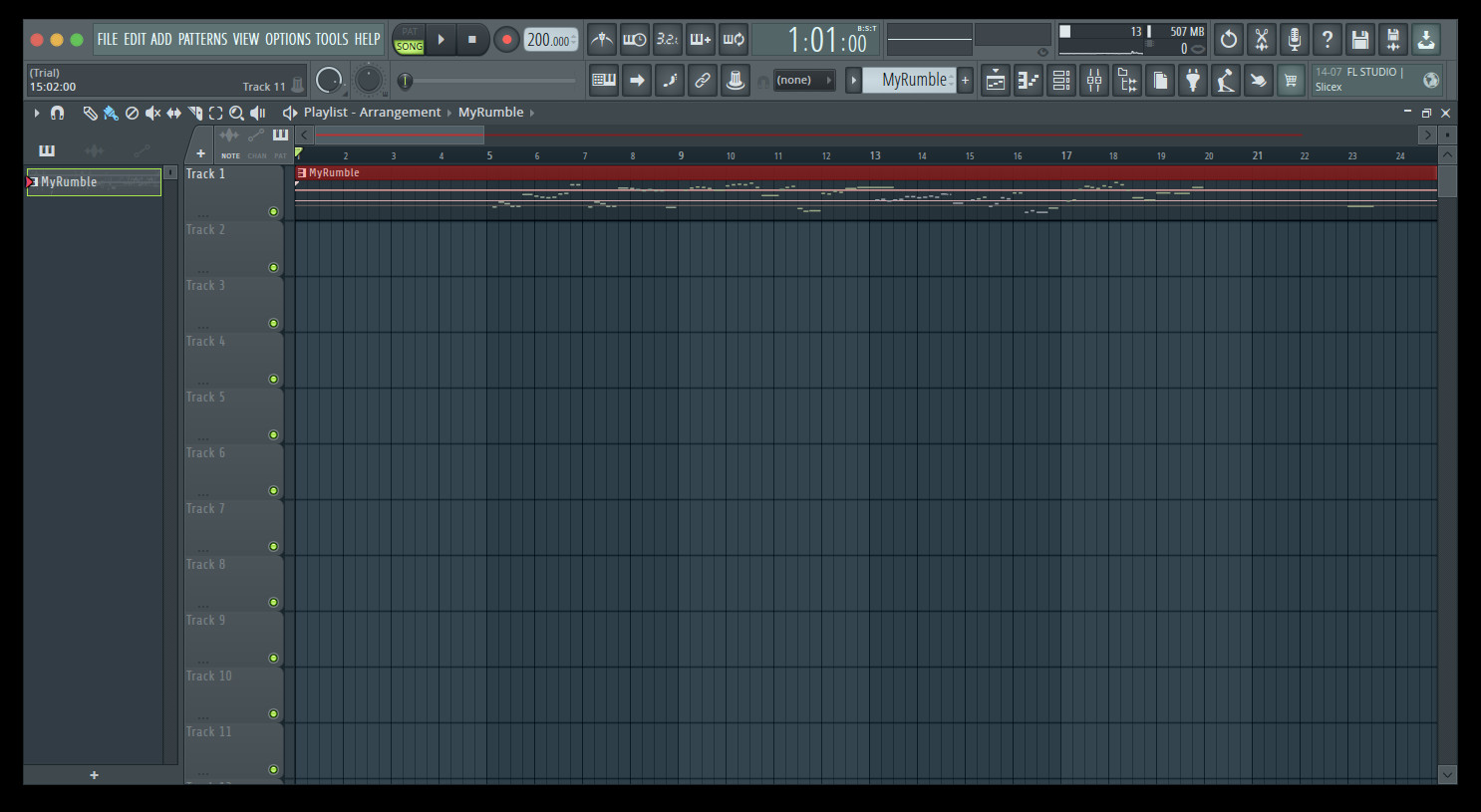Screen dimensions: 1481x812
Task: Open the OPTIONS menu
Action: click(x=288, y=40)
